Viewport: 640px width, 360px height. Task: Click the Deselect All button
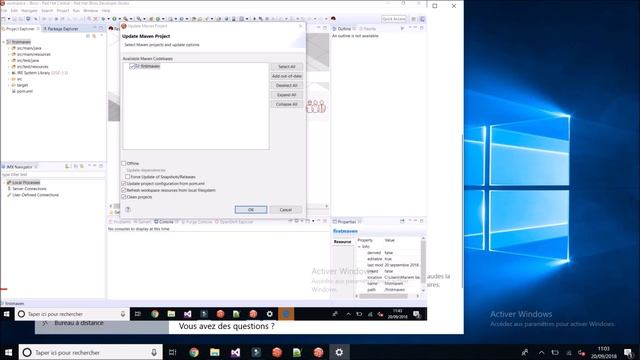tap(287, 85)
